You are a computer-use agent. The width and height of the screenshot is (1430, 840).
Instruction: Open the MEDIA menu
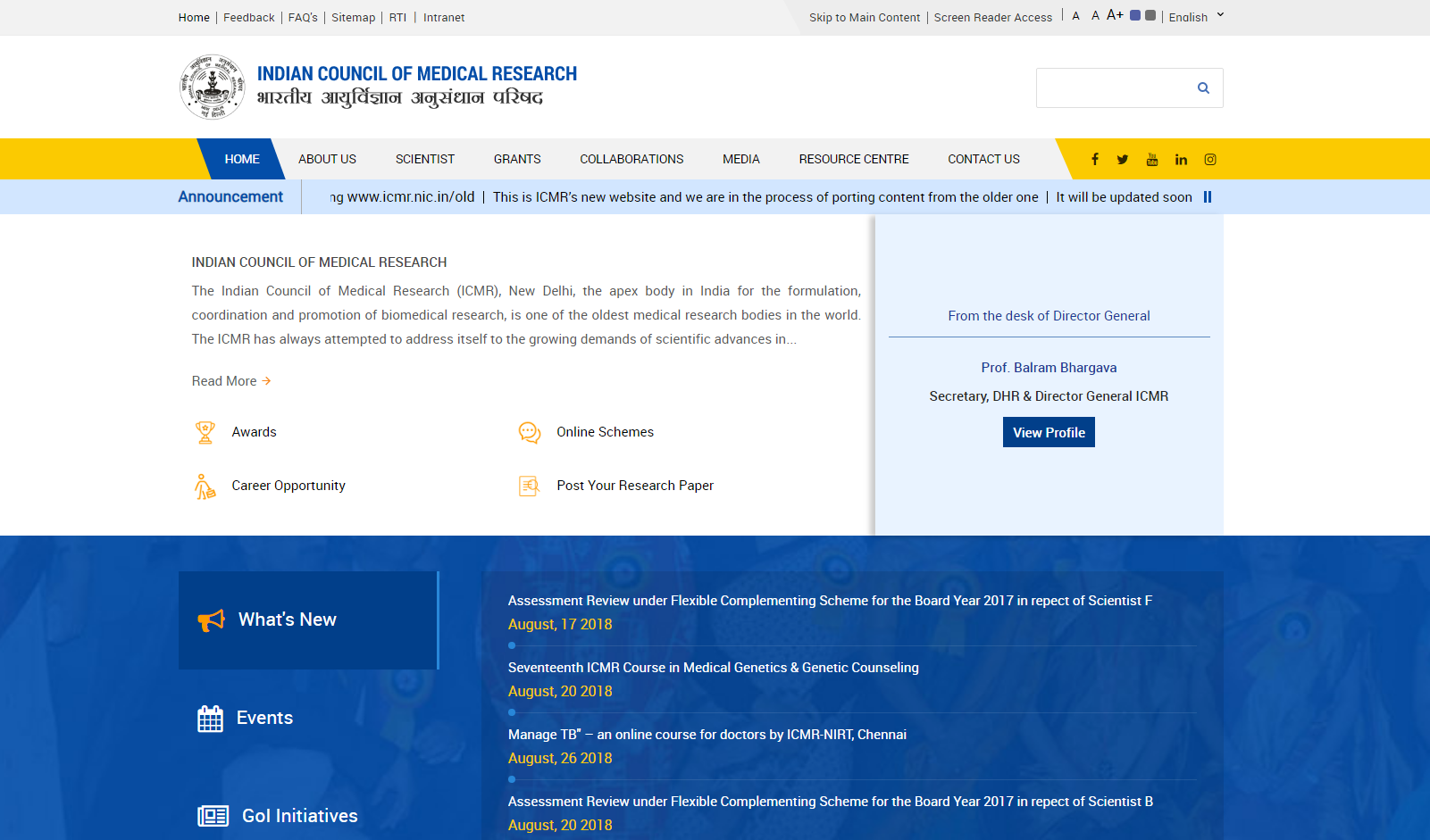[x=741, y=159]
